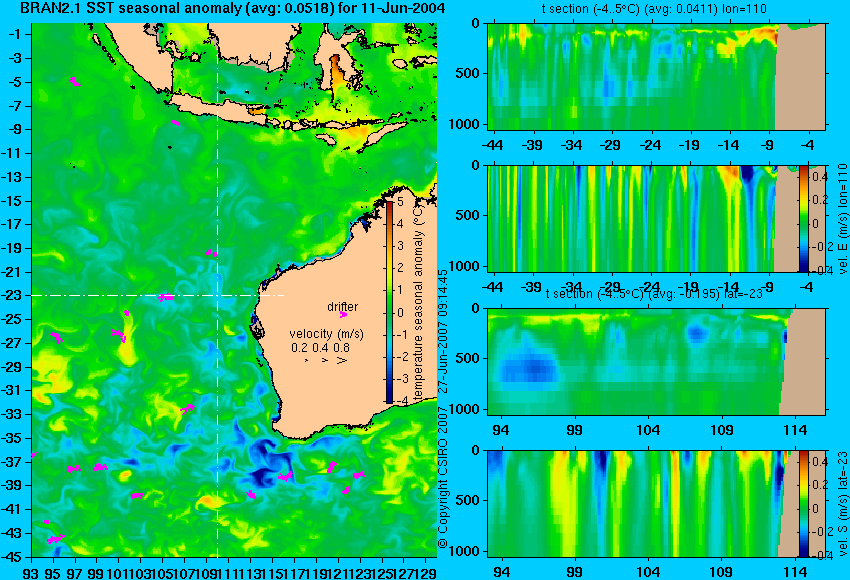The width and height of the screenshot is (850, 580).
Task: Select the drifter marker near latitude -5, longitude 97
Action: click(75, 82)
